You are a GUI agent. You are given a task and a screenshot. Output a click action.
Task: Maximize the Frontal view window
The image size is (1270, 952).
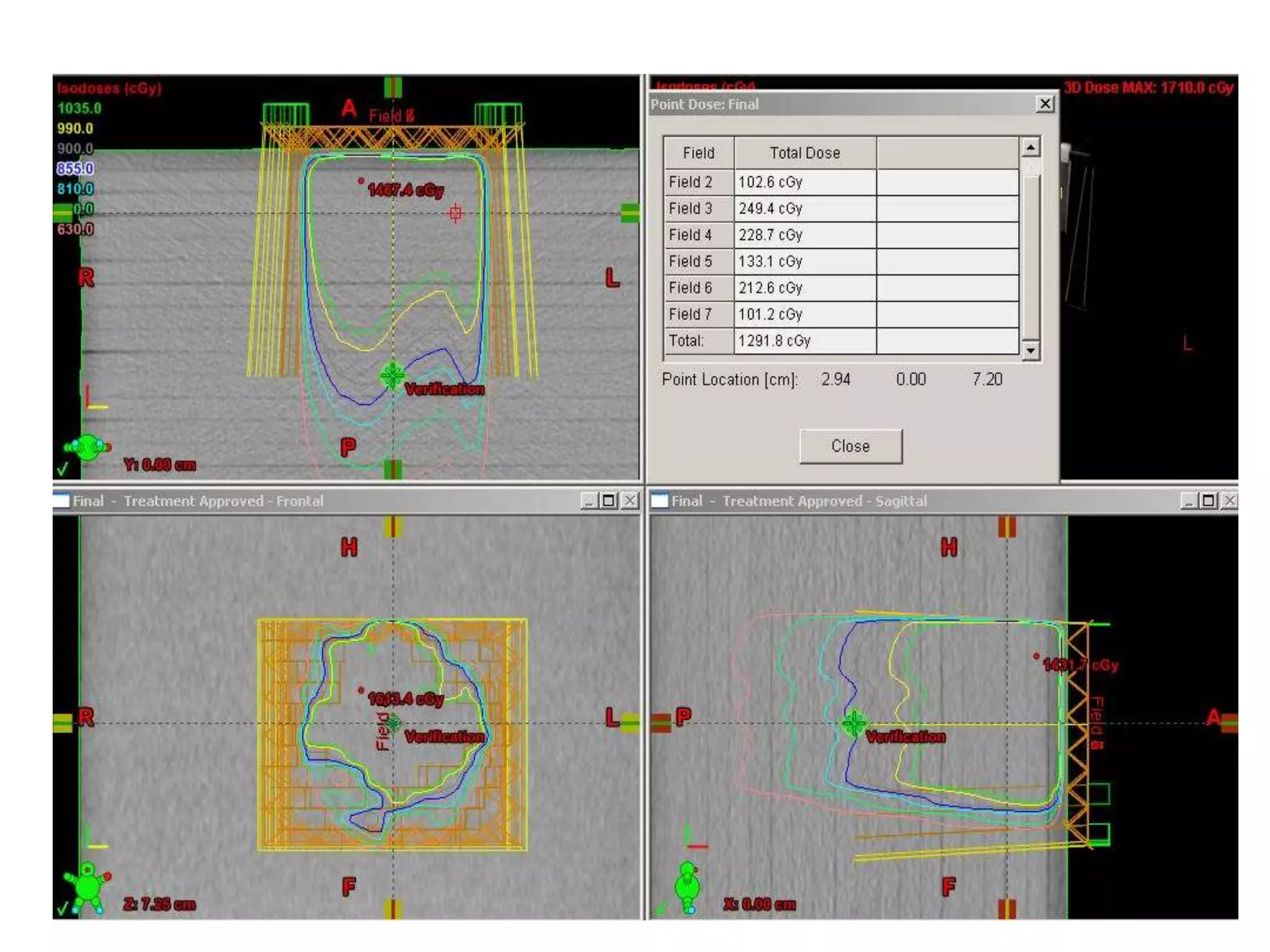pos(609,501)
